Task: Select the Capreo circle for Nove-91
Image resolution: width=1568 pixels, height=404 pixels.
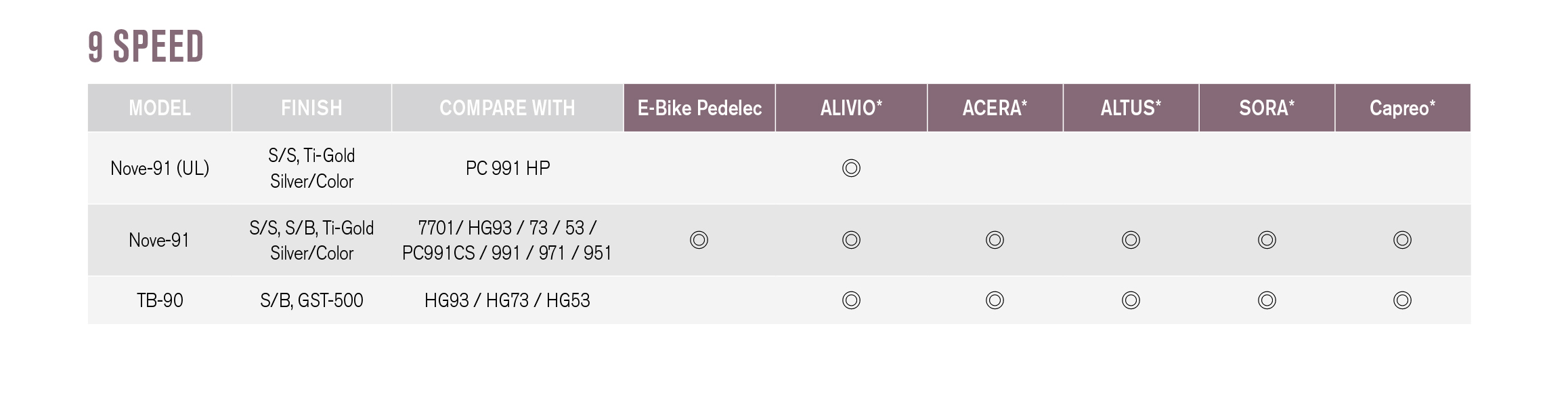Action: pyautogui.click(x=1402, y=240)
